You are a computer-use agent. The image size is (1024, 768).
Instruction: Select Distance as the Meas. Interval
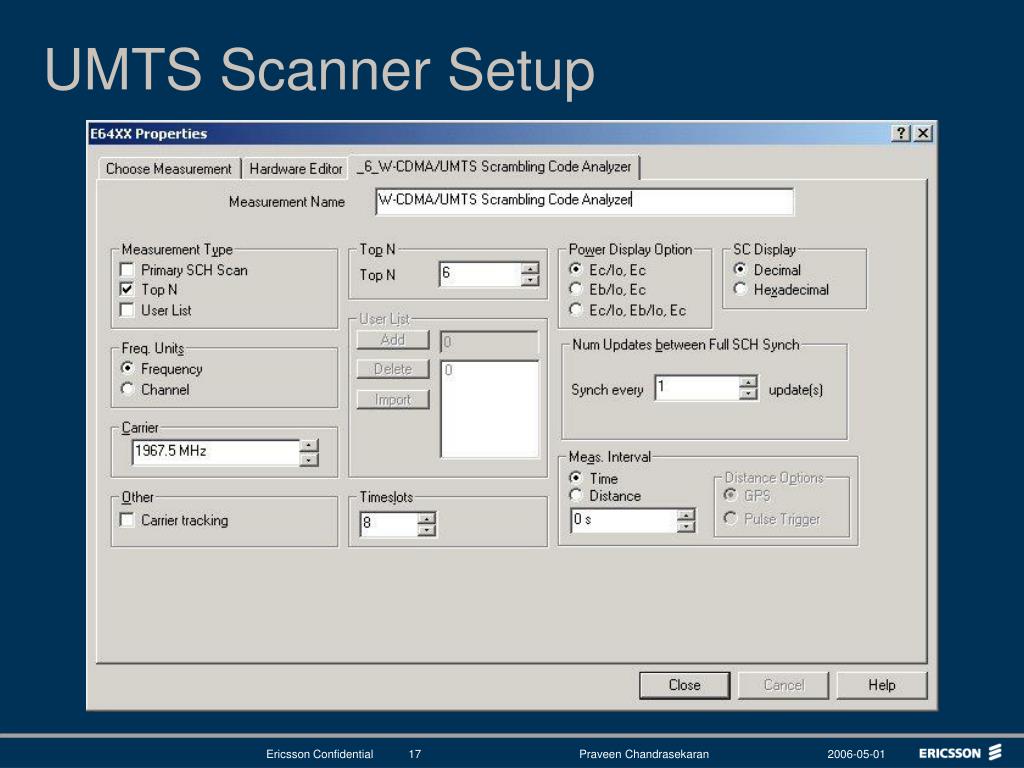coord(575,496)
